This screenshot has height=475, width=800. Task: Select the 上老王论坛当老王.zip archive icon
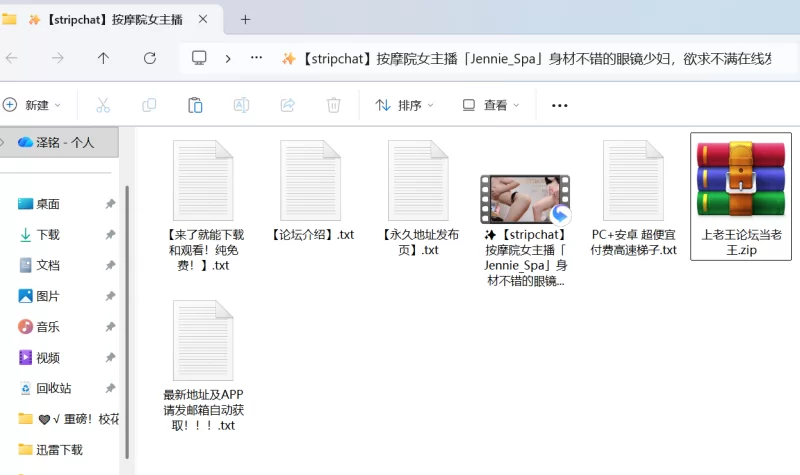[x=741, y=179]
